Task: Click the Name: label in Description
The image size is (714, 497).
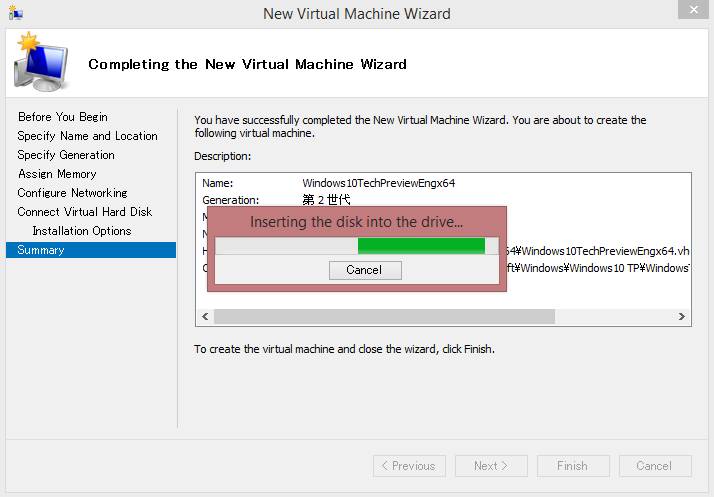Action: tap(218, 183)
